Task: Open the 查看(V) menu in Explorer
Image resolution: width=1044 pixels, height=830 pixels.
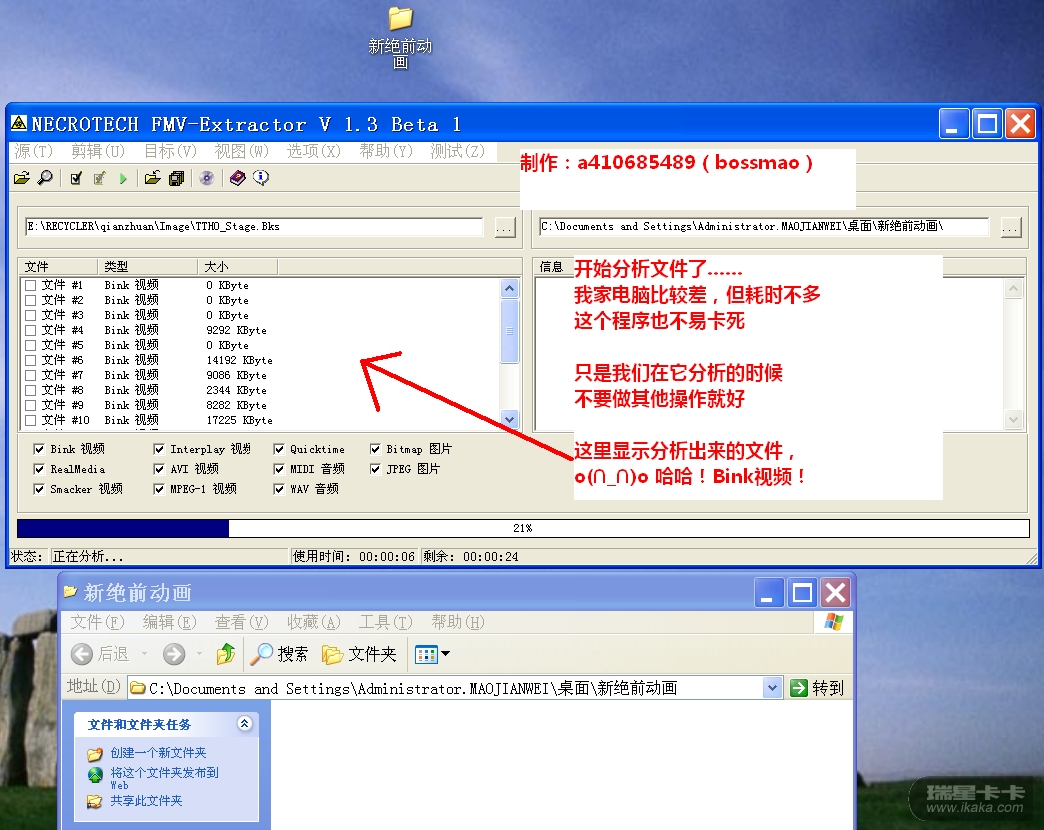Action: click(x=241, y=622)
